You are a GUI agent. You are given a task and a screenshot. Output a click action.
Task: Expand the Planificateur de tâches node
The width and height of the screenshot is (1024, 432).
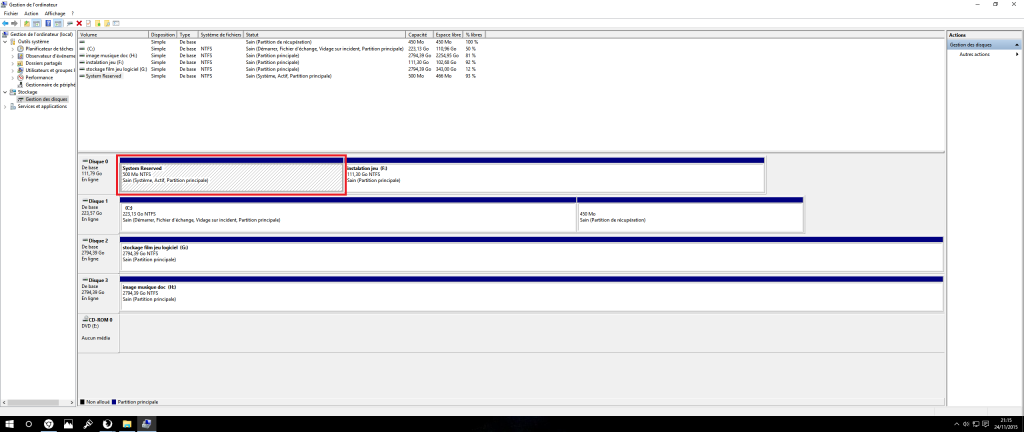tap(13, 49)
